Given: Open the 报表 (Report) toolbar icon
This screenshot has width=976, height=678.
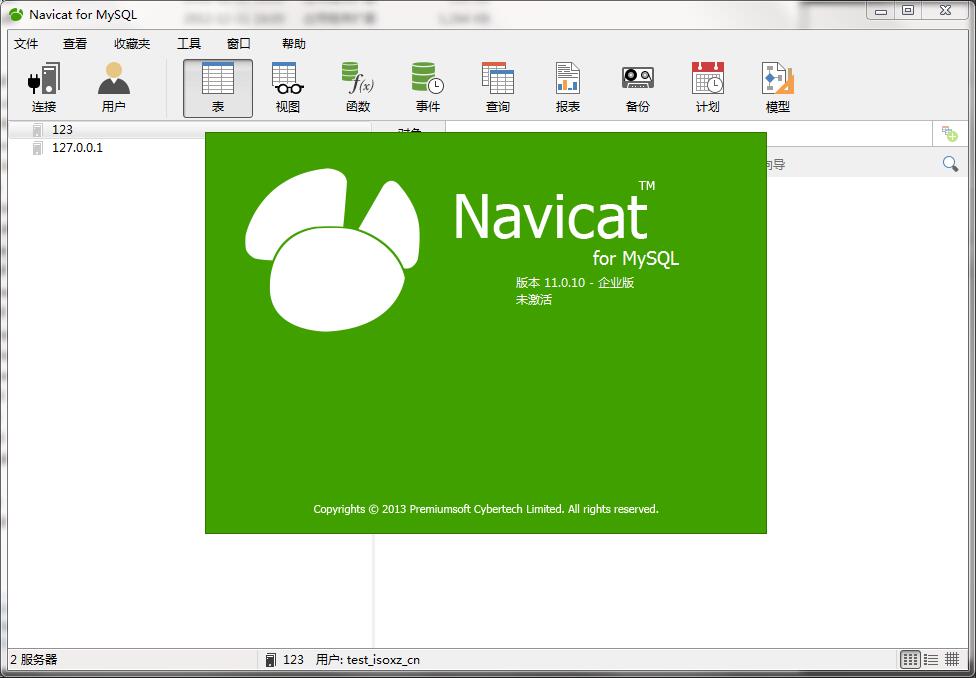Looking at the screenshot, I should (568, 87).
